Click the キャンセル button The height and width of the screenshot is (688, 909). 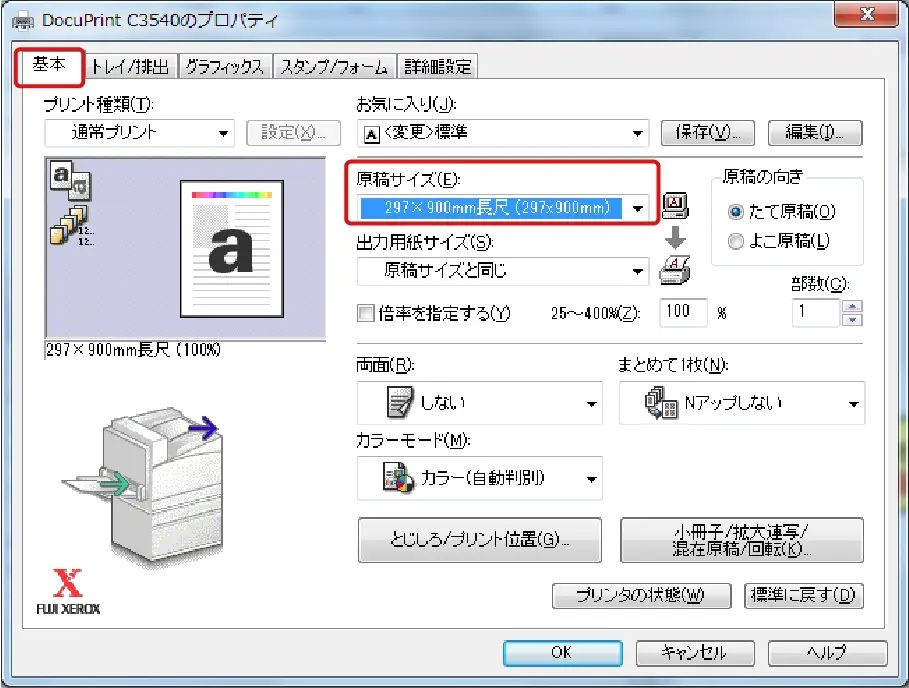point(695,653)
